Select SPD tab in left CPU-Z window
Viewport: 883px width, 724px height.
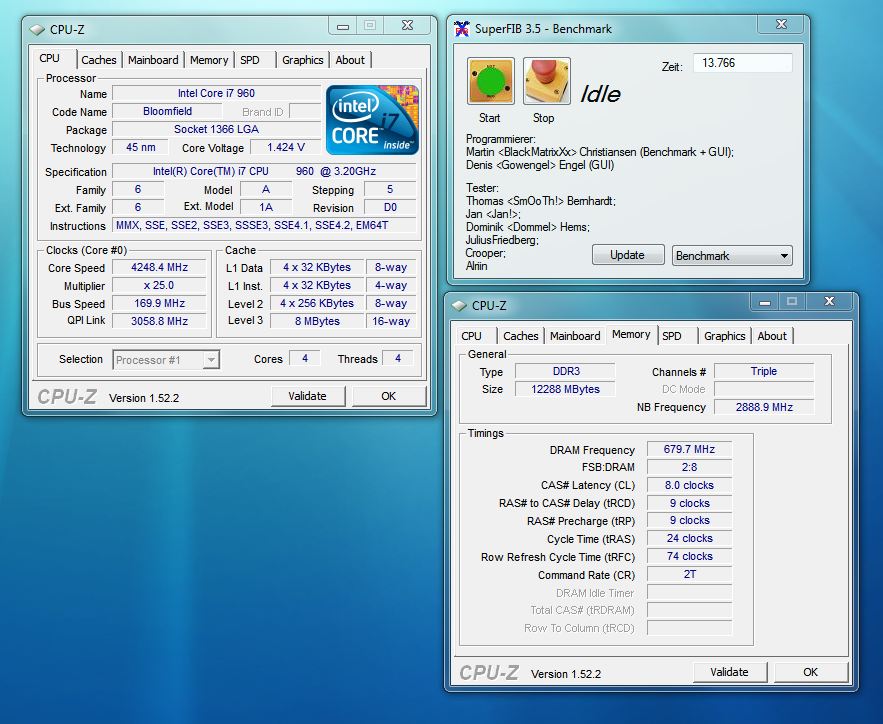click(250, 60)
